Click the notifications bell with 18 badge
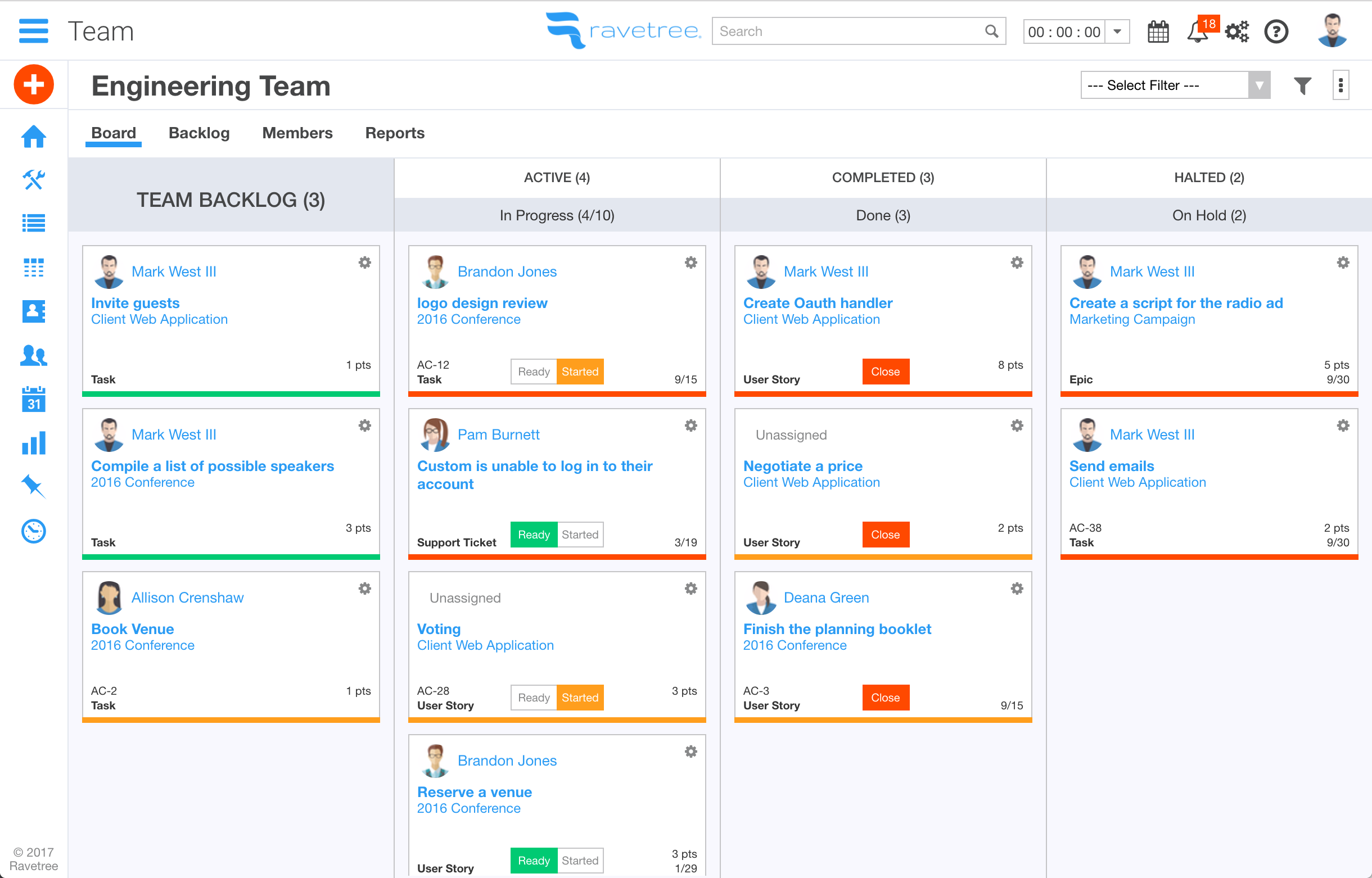The width and height of the screenshot is (1372, 878). click(1197, 32)
